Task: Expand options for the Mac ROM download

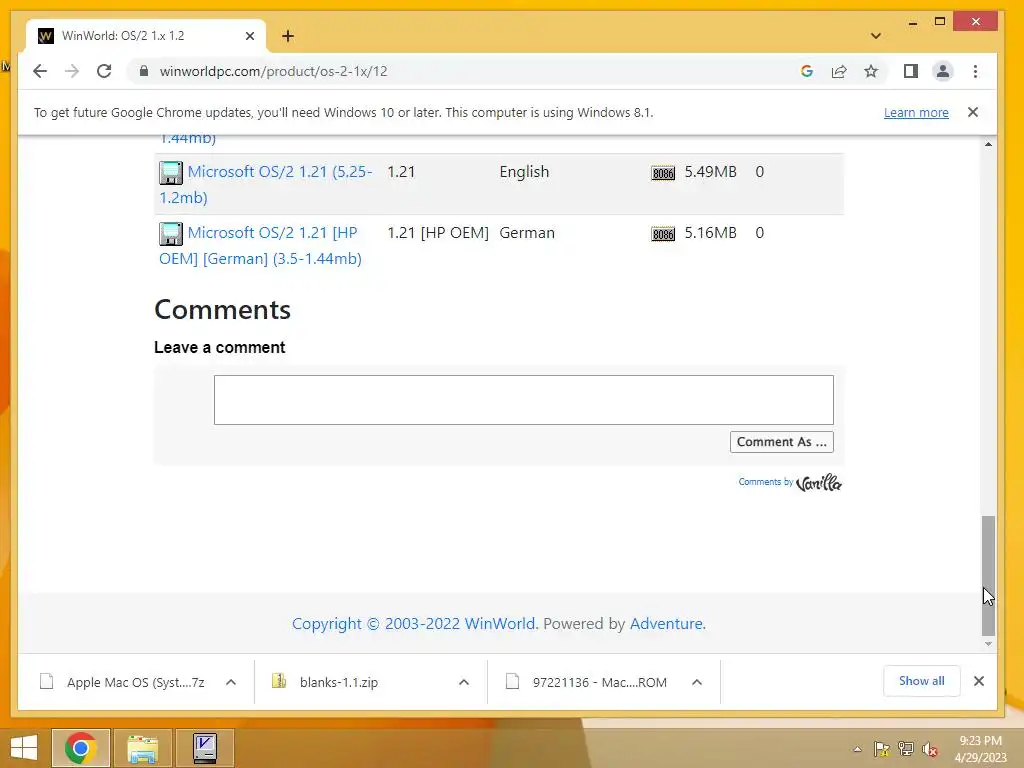Action: (x=697, y=682)
